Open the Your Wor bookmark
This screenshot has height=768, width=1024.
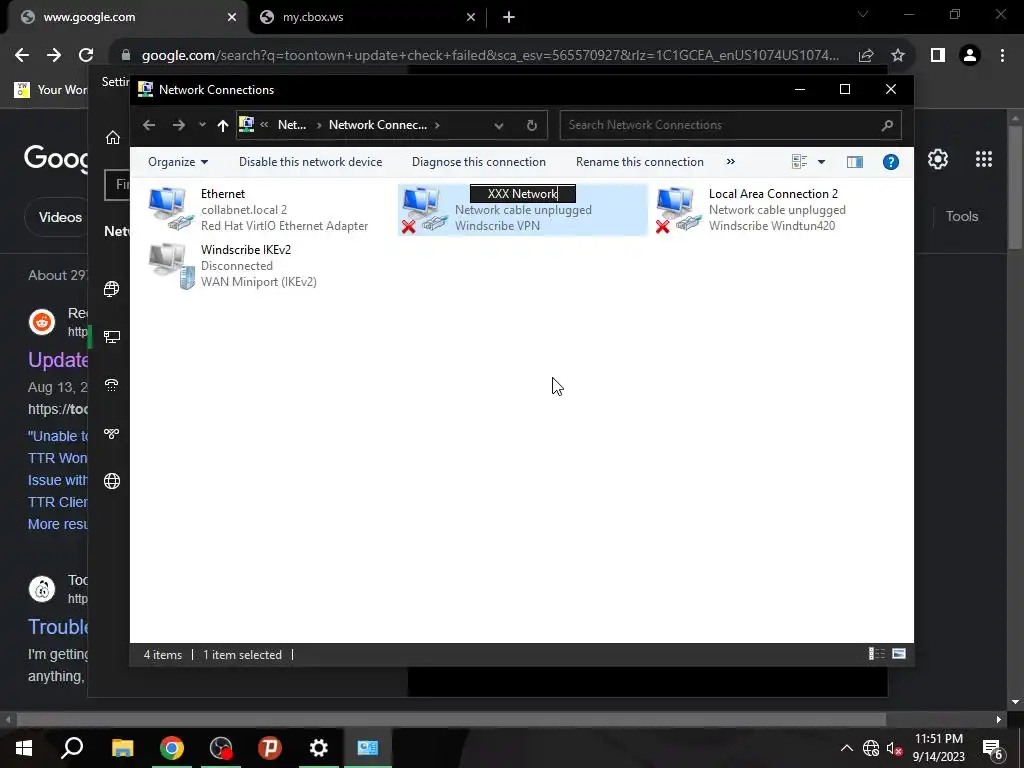pos(50,89)
